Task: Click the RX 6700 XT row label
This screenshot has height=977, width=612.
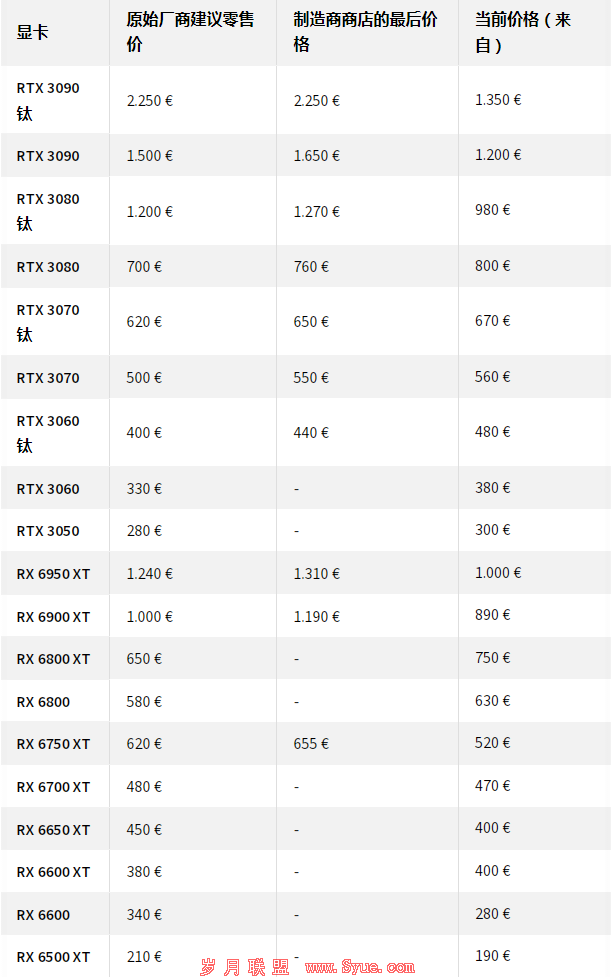Action: [x=53, y=787]
